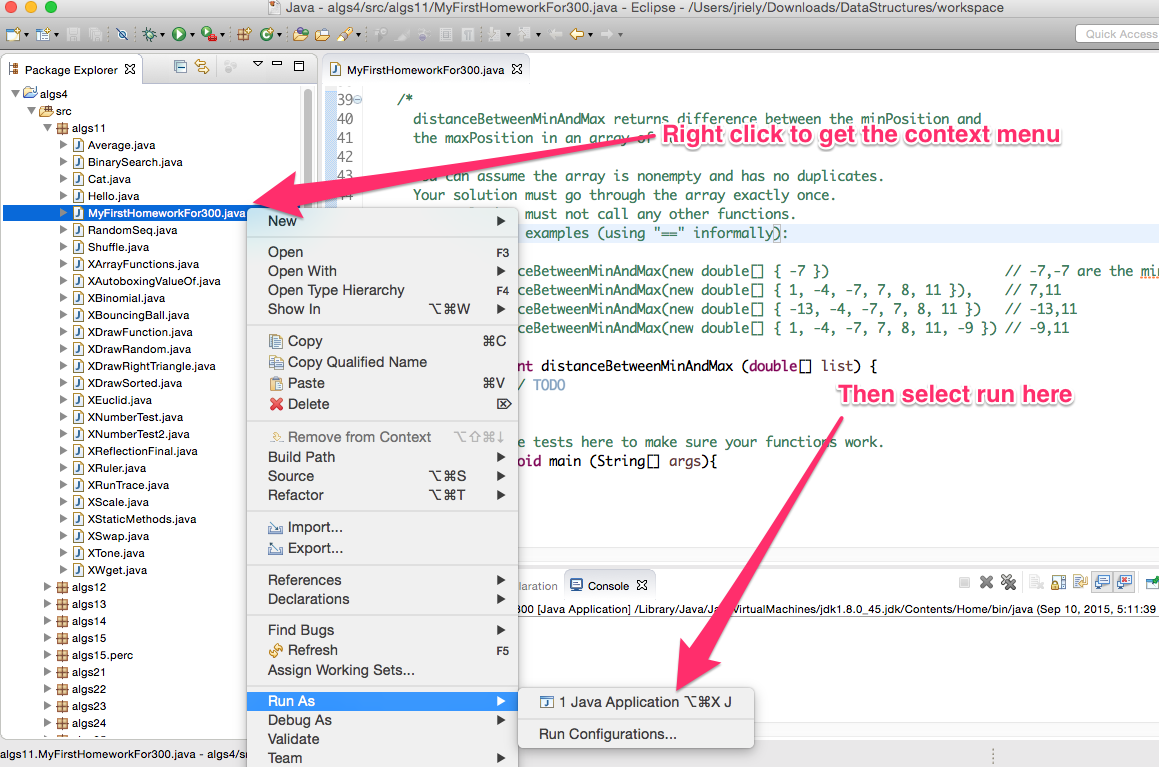Viewport: 1159px width, 767px height.
Task: Pin the Console view
Action: click(x=1151, y=583)
